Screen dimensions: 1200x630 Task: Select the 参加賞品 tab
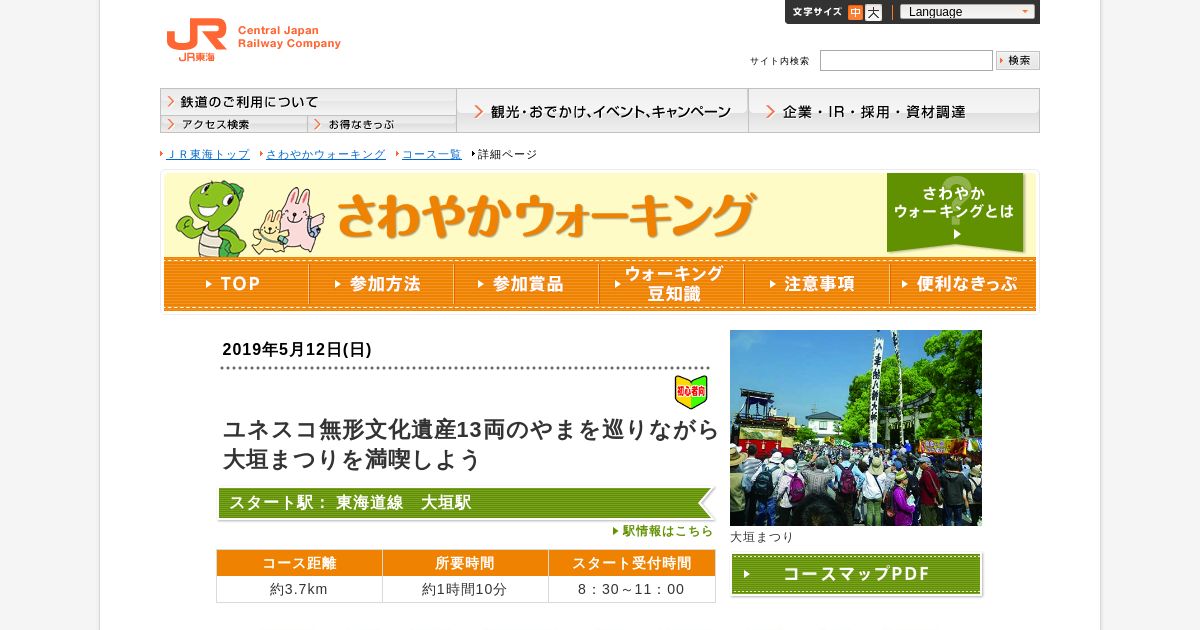click(526, 284)
